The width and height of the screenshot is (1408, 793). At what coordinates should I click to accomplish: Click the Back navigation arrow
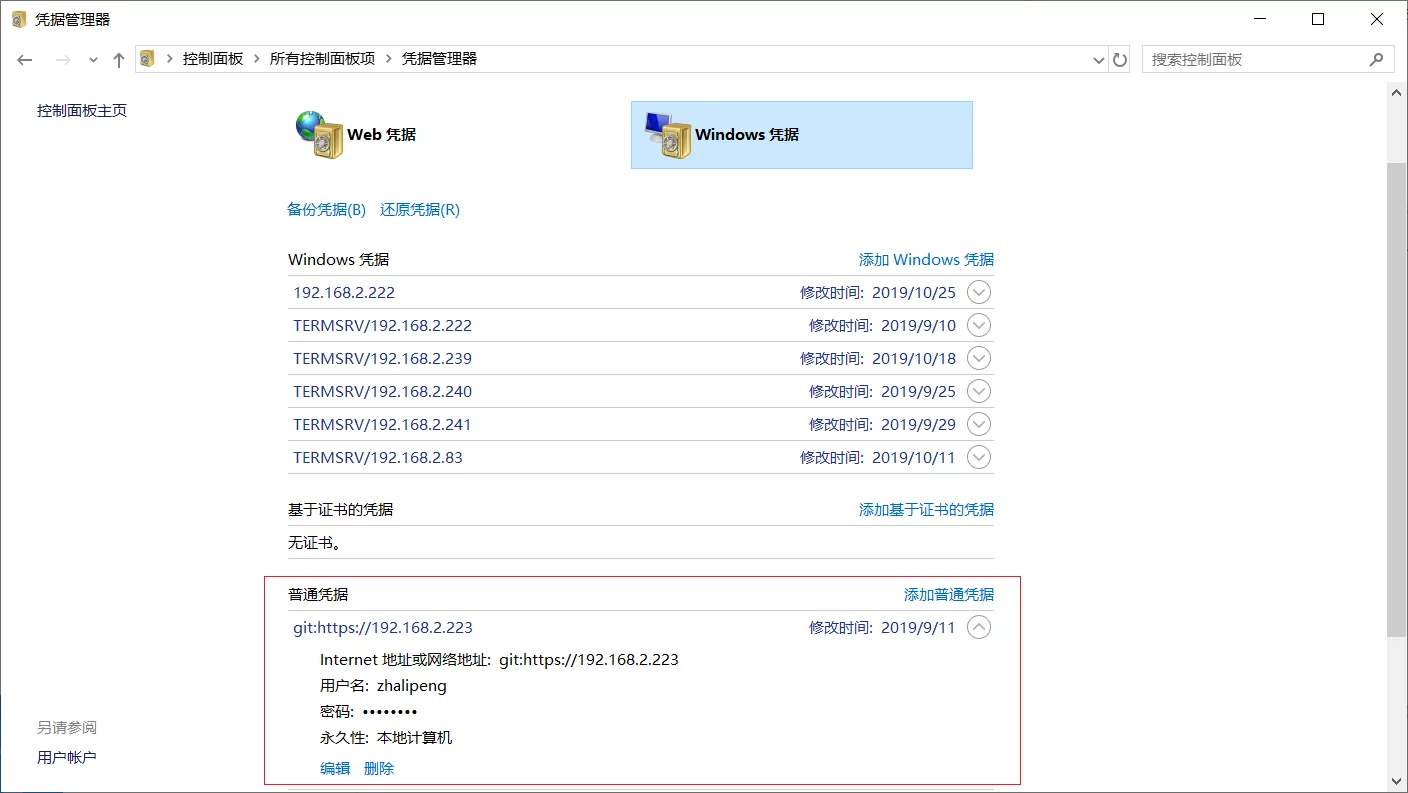(x=25, y=60)
